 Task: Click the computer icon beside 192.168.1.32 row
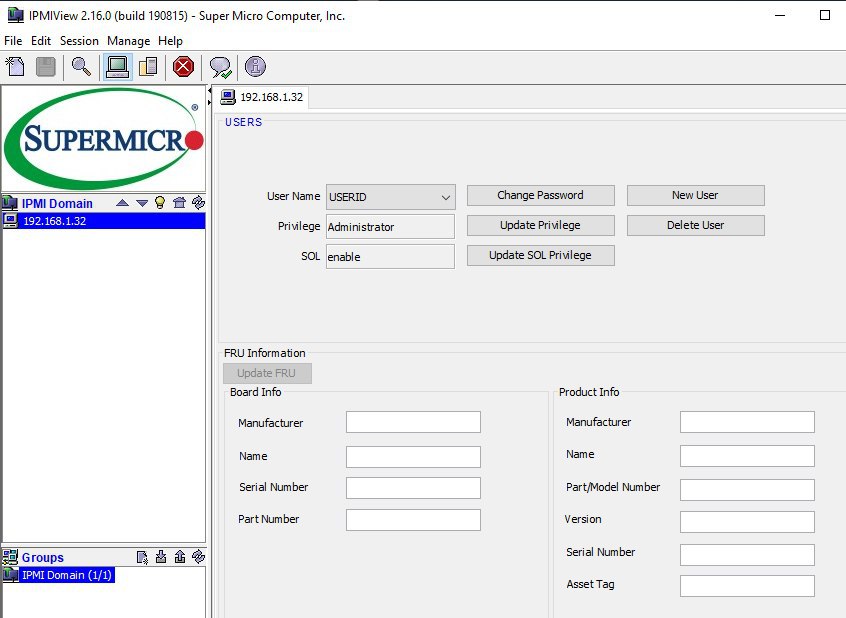tap(10, 221)
